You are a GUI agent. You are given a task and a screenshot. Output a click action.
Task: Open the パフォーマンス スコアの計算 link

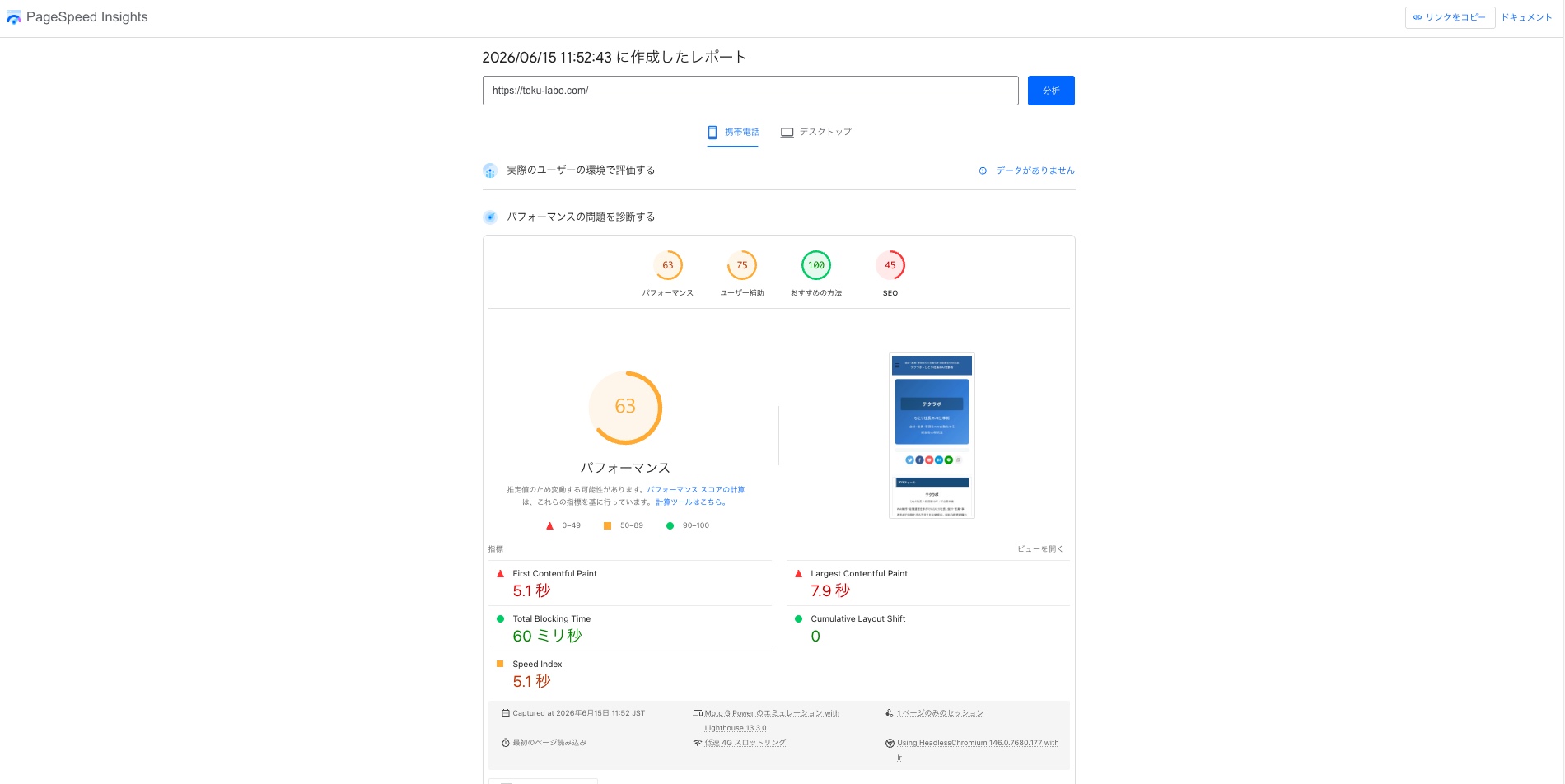pyautogui.click(x=696, y=490)
